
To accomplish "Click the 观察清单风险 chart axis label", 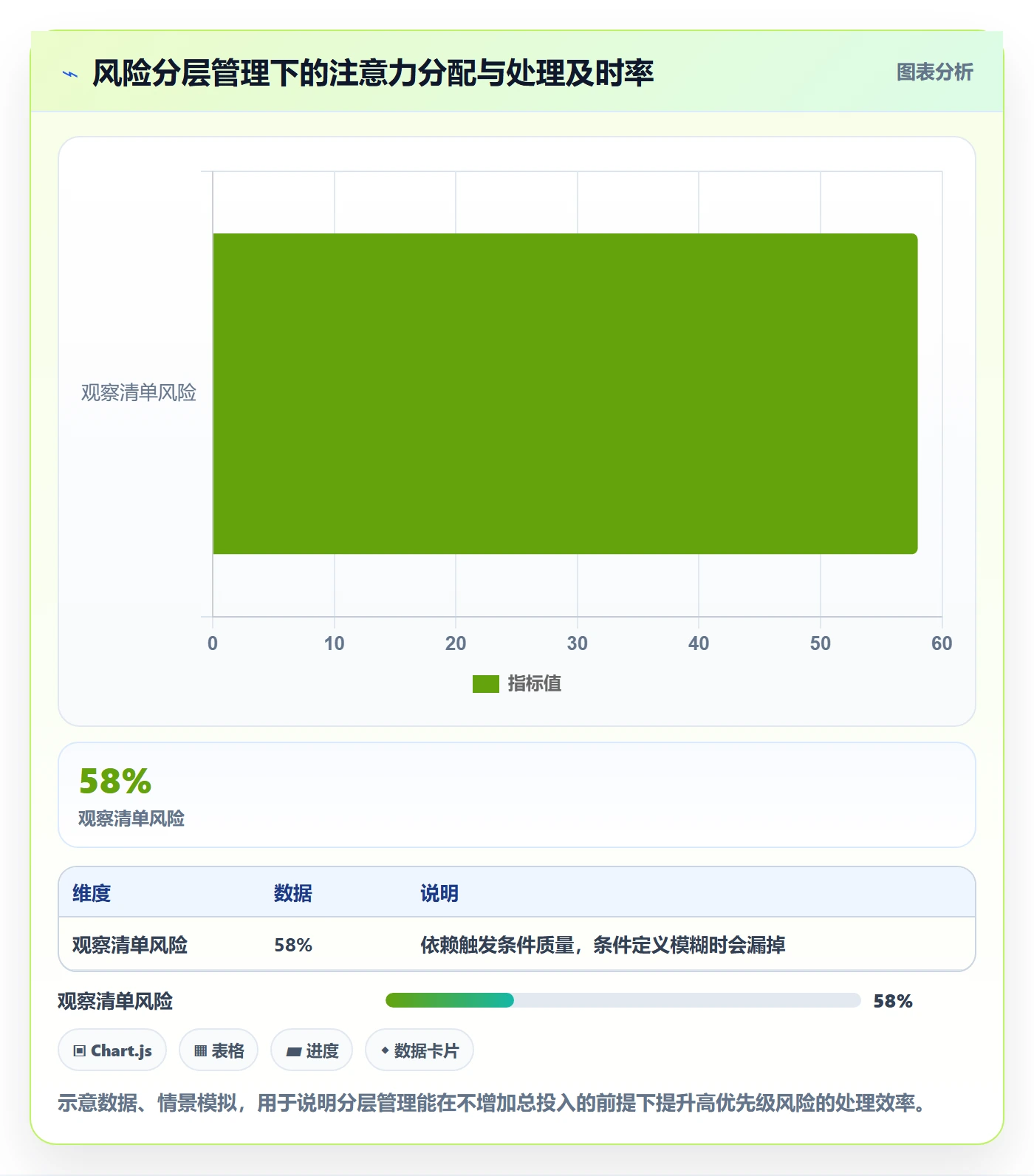I will 139,393.
